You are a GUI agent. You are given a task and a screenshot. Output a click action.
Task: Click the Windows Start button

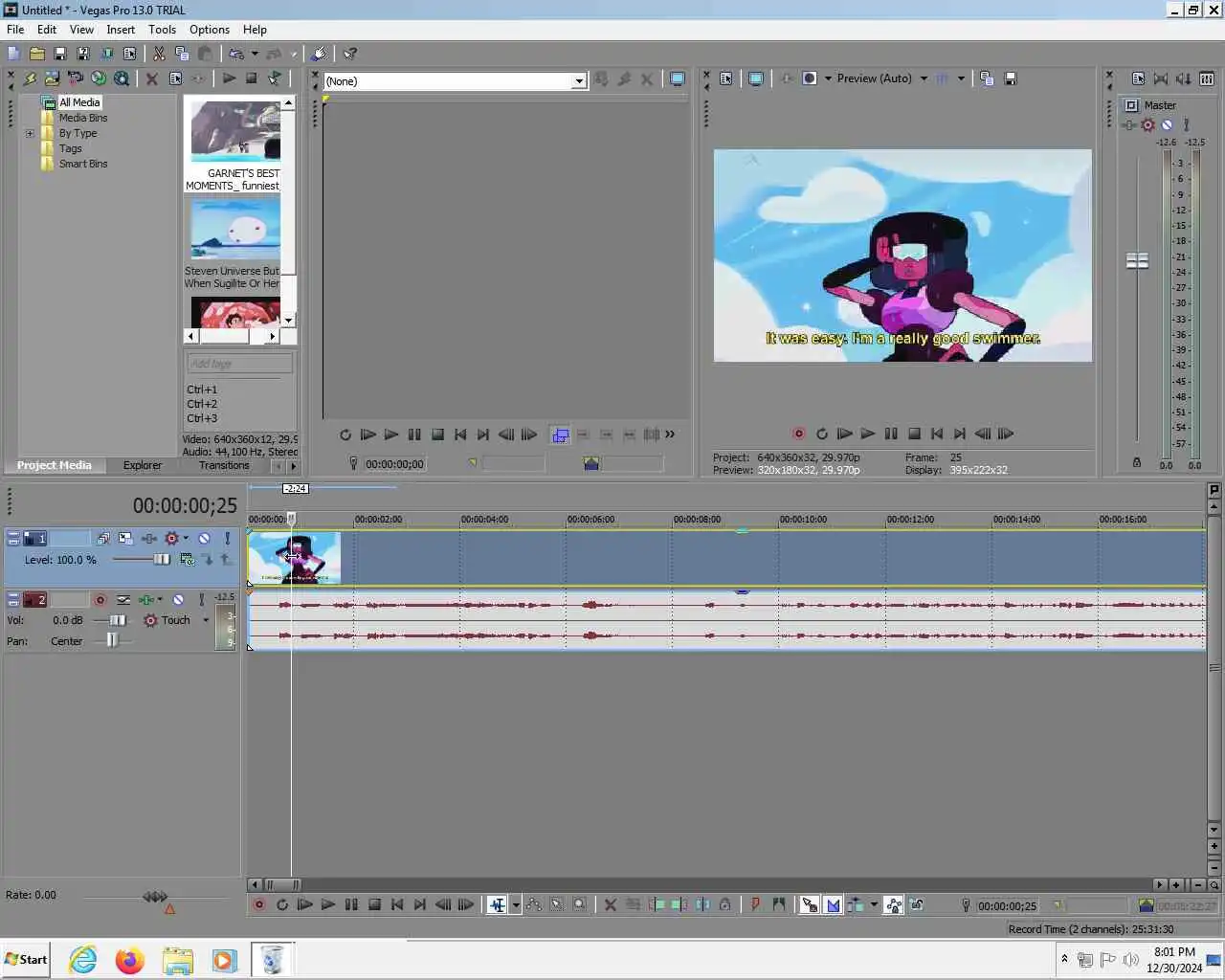click(26, 959)
